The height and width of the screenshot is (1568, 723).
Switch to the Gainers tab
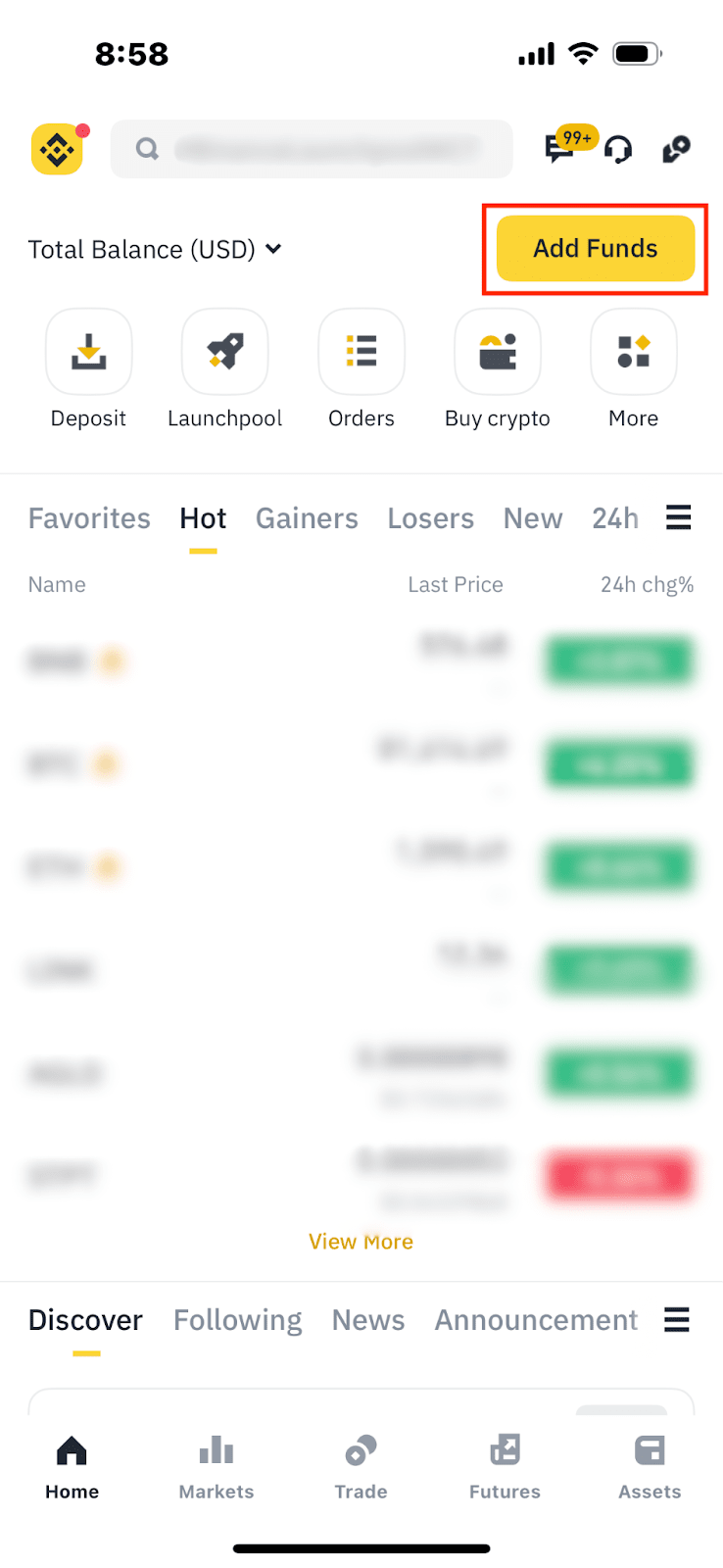click(x=307, y=518)
